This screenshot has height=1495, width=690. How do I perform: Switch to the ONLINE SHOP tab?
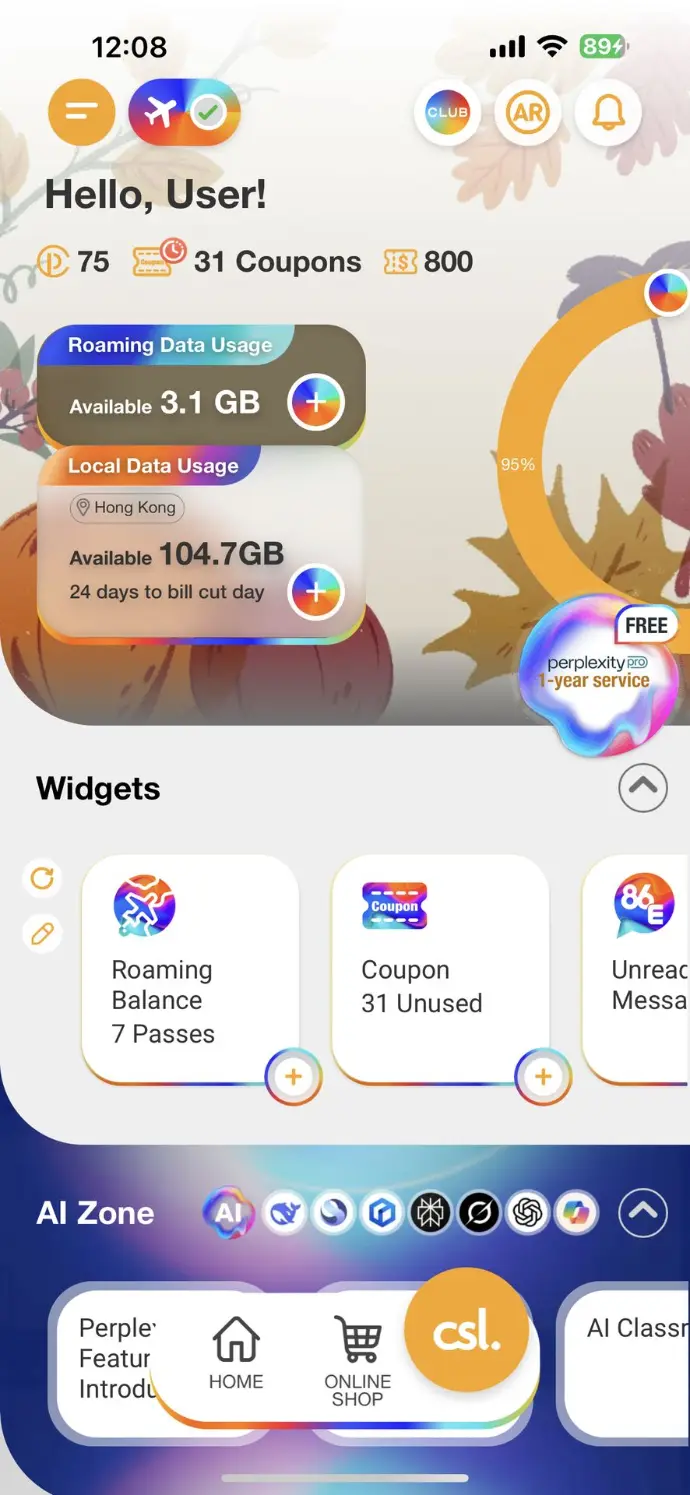coord(358,1360)
